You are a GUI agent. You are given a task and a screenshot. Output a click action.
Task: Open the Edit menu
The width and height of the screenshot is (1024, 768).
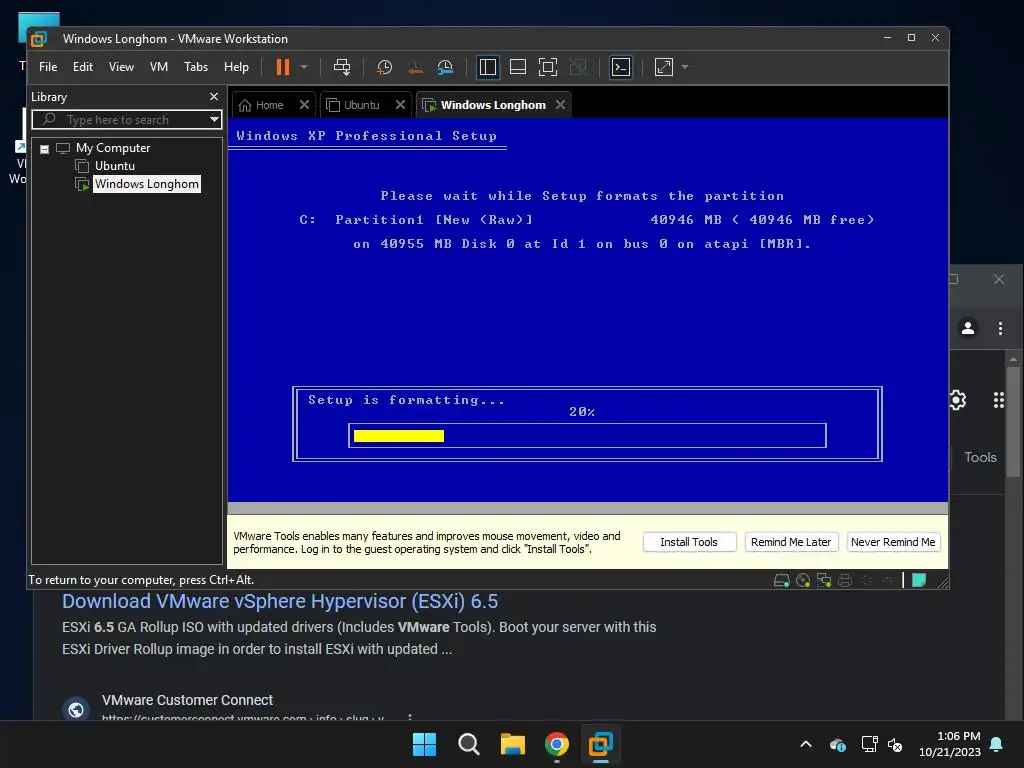pos(83,67)
